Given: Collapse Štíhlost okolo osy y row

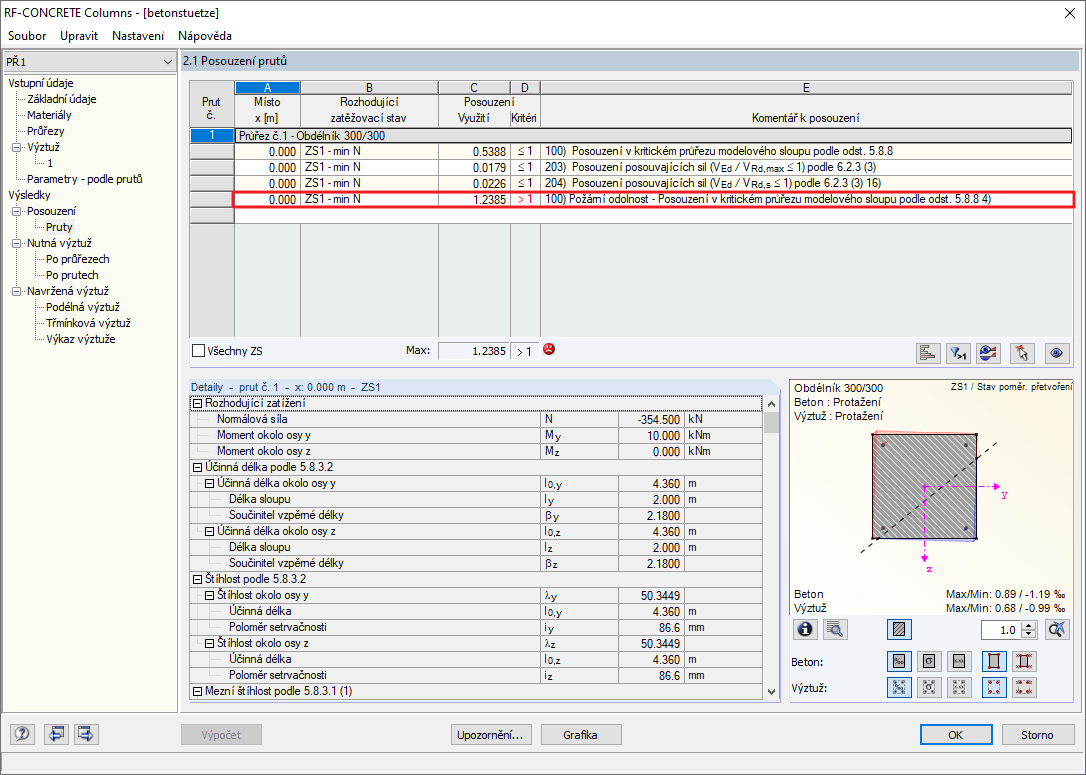Looking at the screenshot, I should coord(209,595).
